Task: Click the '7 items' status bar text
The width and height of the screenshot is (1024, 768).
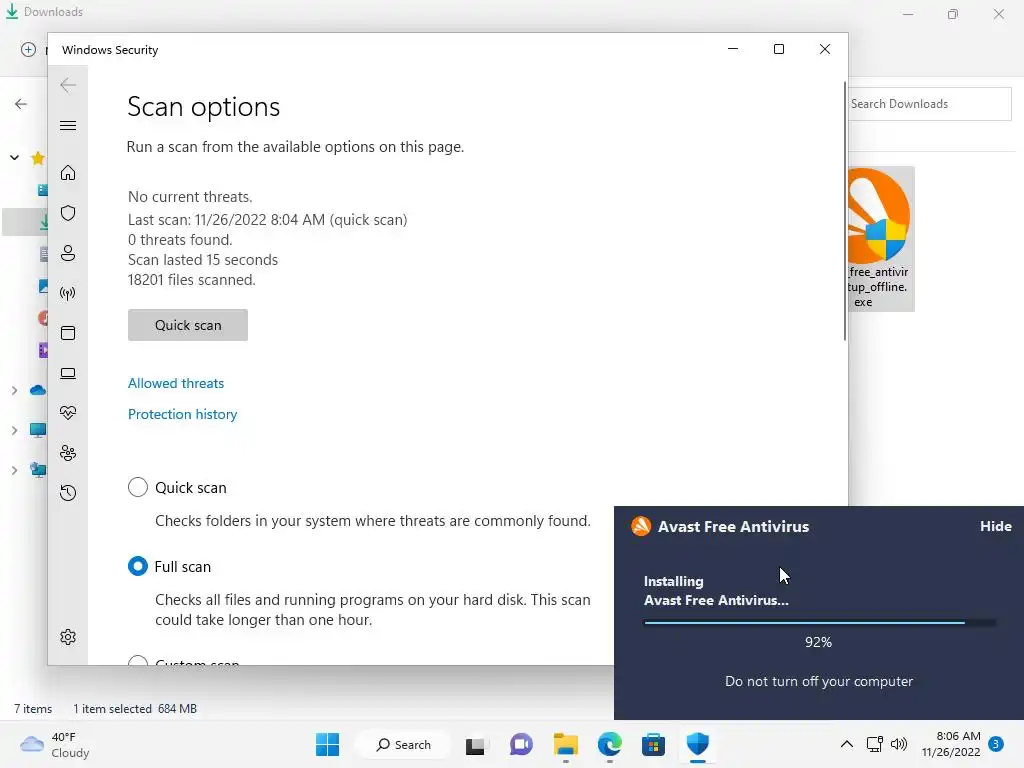Action: [x=33, y=709]
